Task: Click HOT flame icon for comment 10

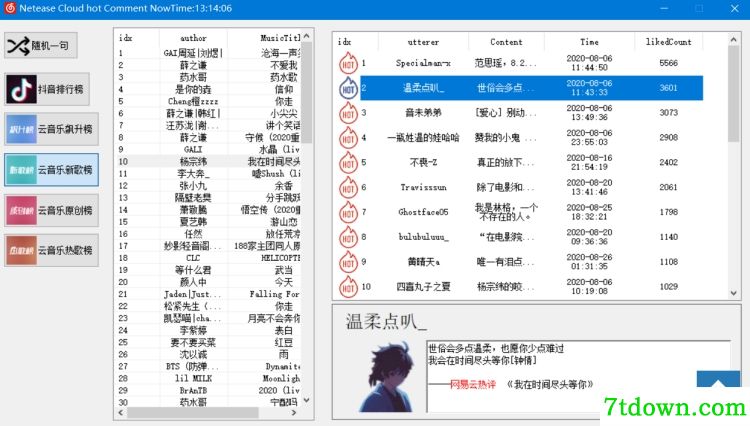Action: click(348, 286)
